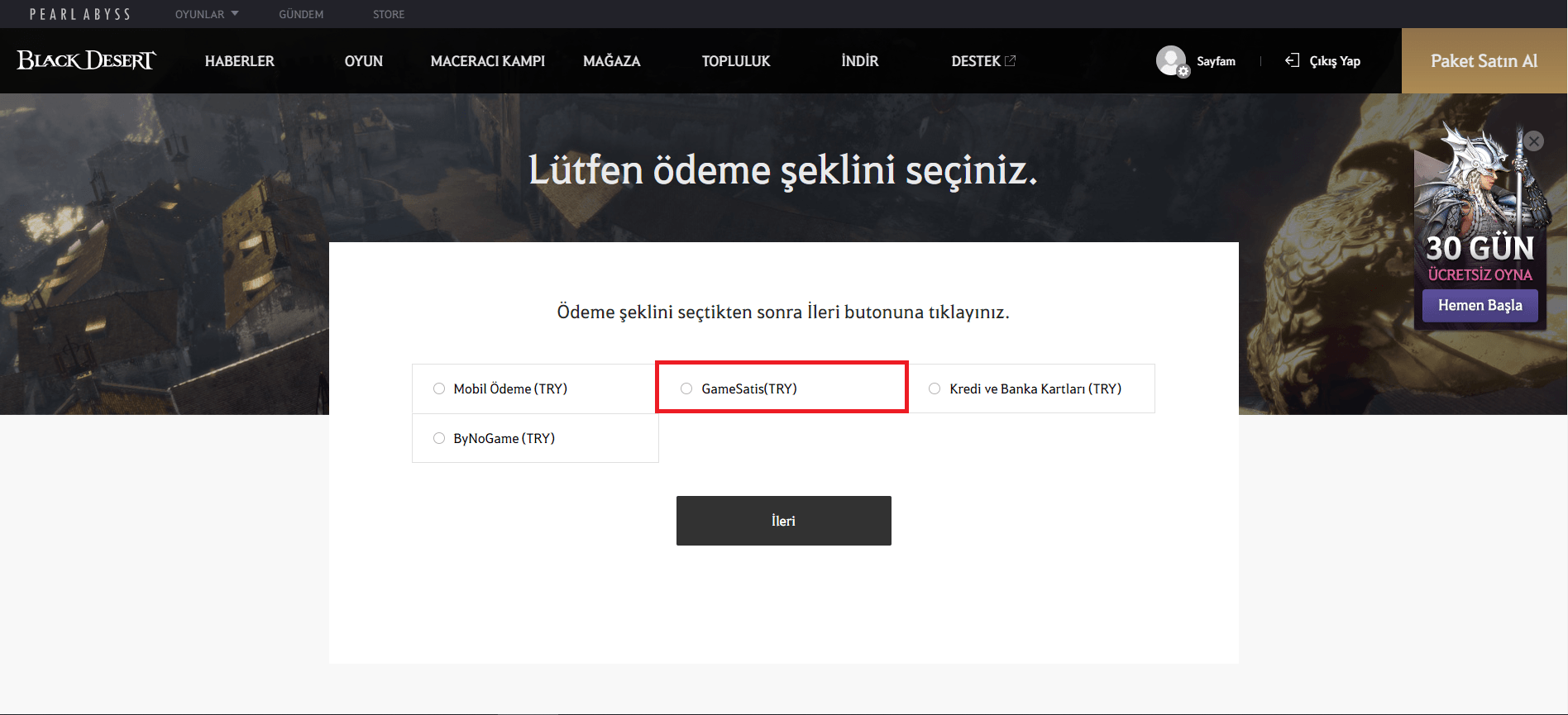
Task: Click the GameSatis(TRY) label text
Action: [749, 388]
